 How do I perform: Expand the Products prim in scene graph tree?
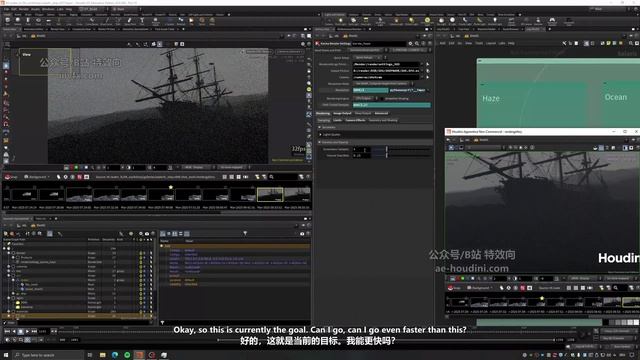tap(13, 258)
